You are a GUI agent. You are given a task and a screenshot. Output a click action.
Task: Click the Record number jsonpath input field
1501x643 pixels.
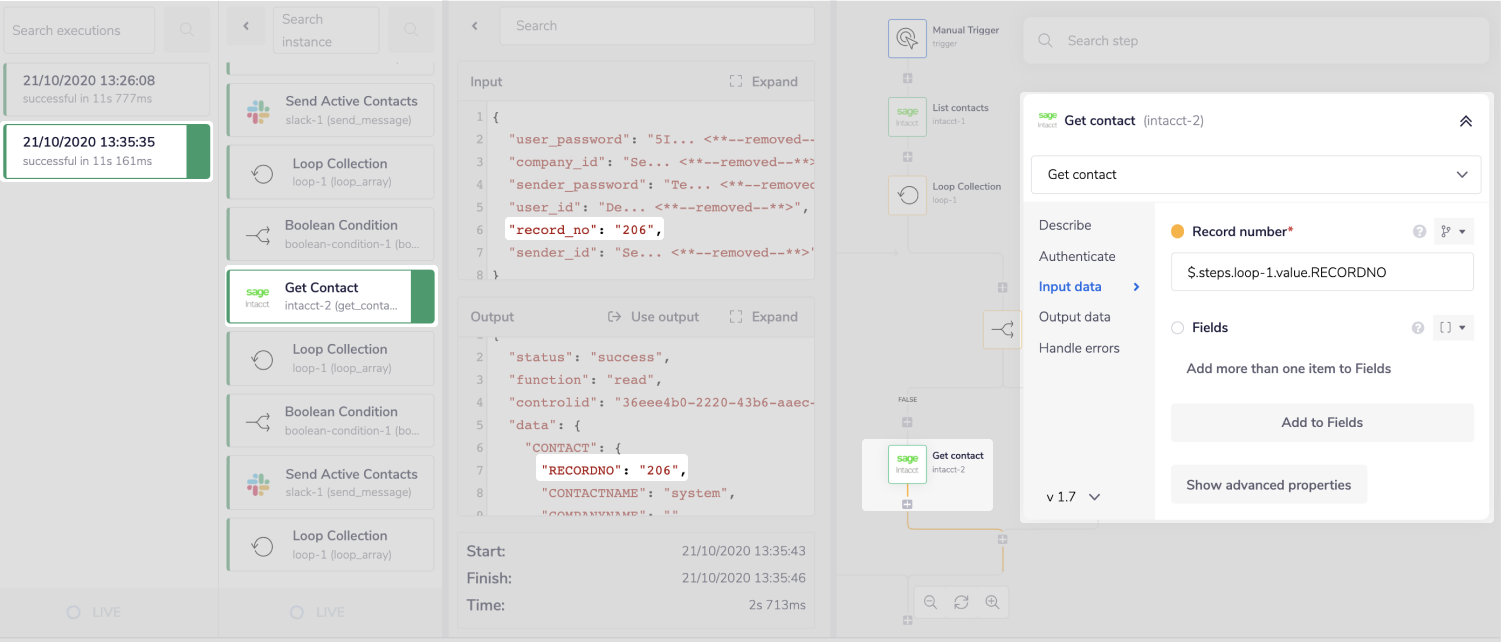click(x=1321, y=271)
